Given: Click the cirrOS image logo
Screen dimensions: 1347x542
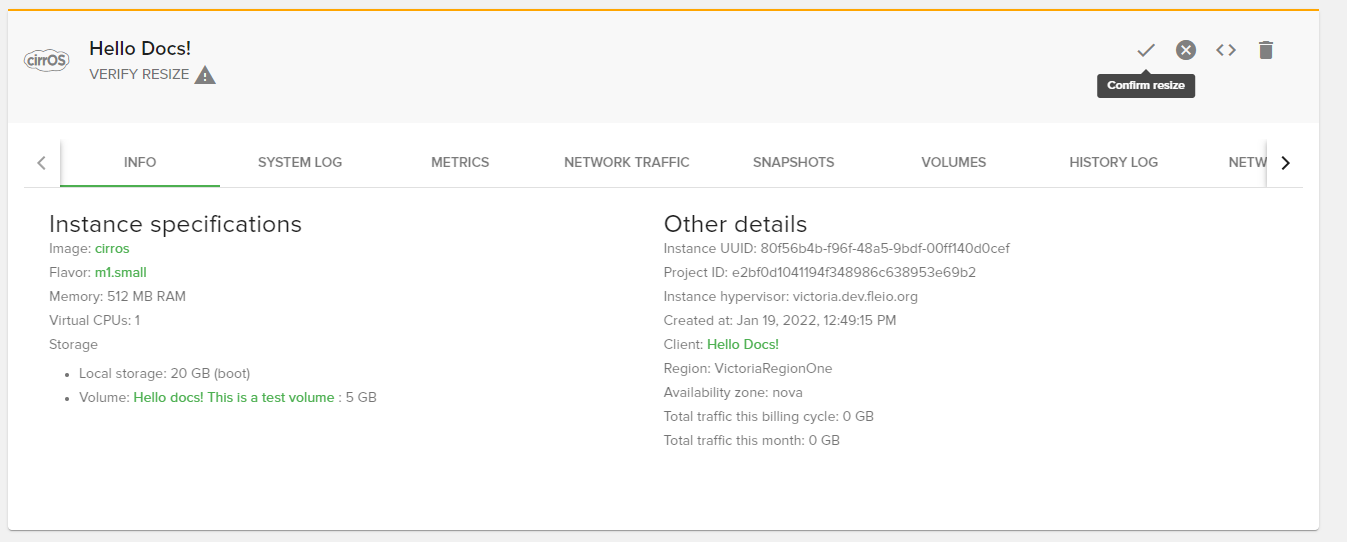Looking at the screenshot, I should click(46, 61).
